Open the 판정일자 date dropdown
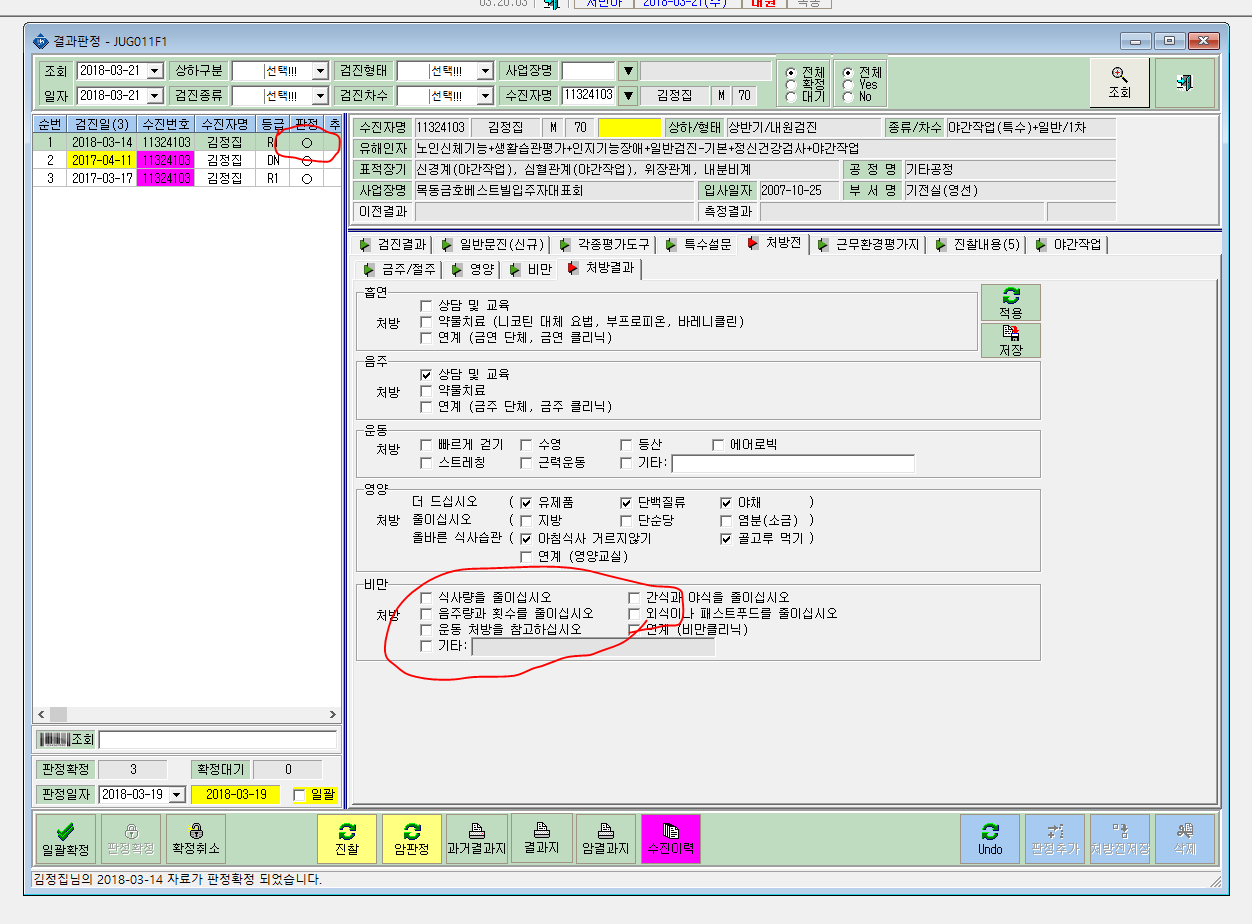The image size is (1252, 924). (x=177, y=794)
